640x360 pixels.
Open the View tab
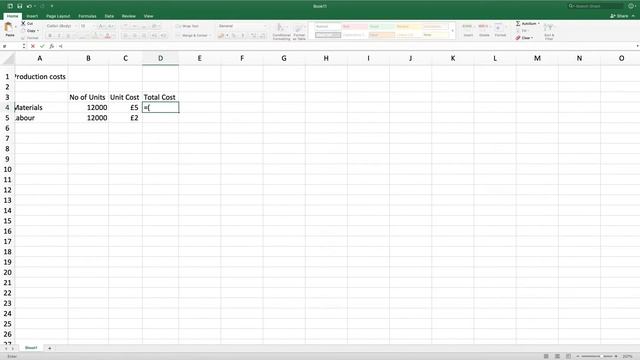(149, 16)
